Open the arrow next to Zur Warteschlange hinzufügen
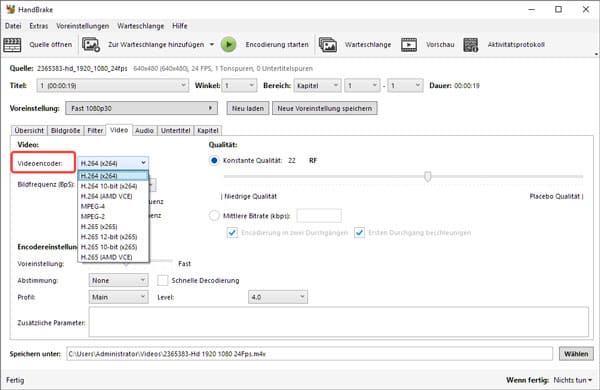 point(212,45)
